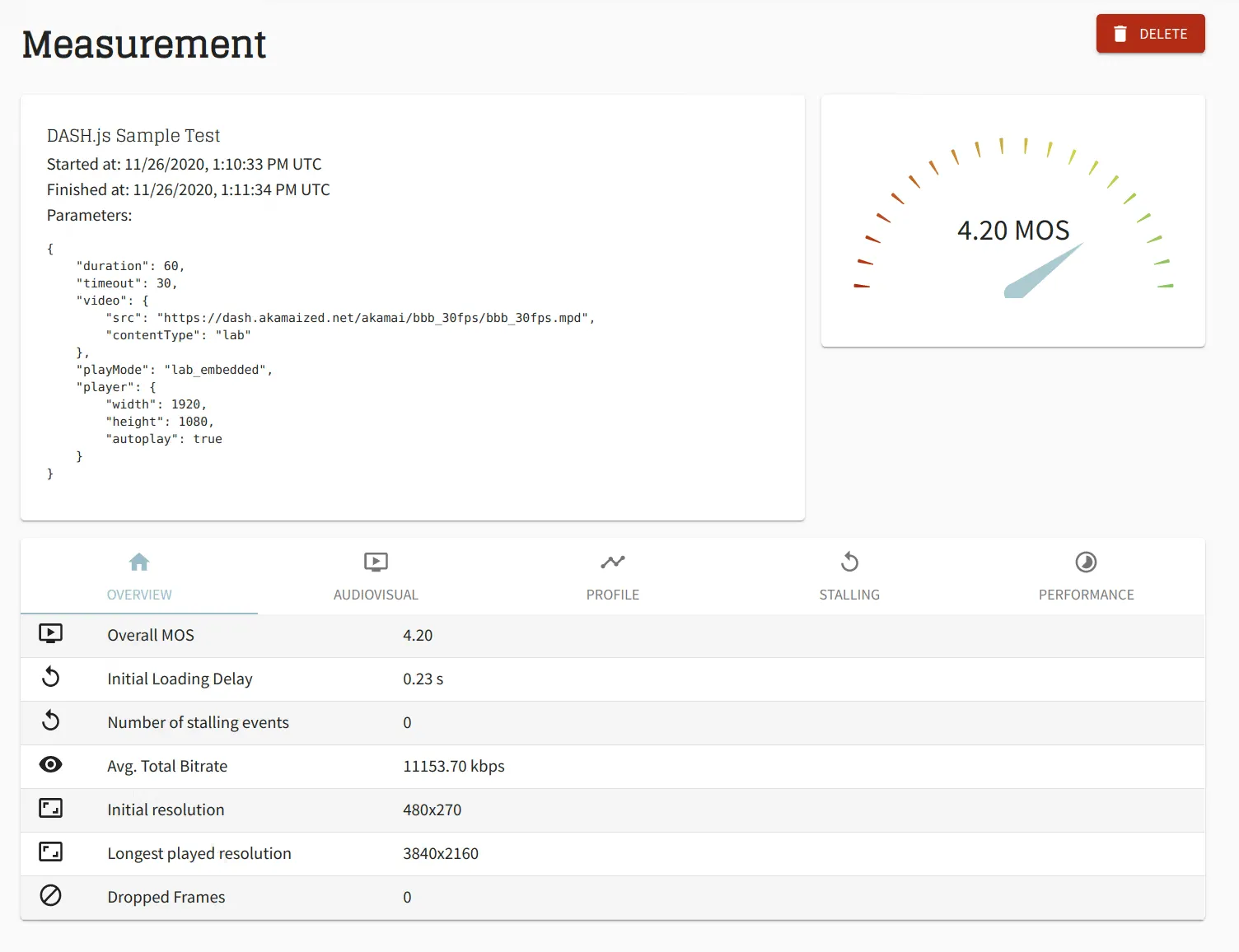Click the "contentType": "lab" line
This screenshot has width=1239, height=952.
(x=178, y=335)
